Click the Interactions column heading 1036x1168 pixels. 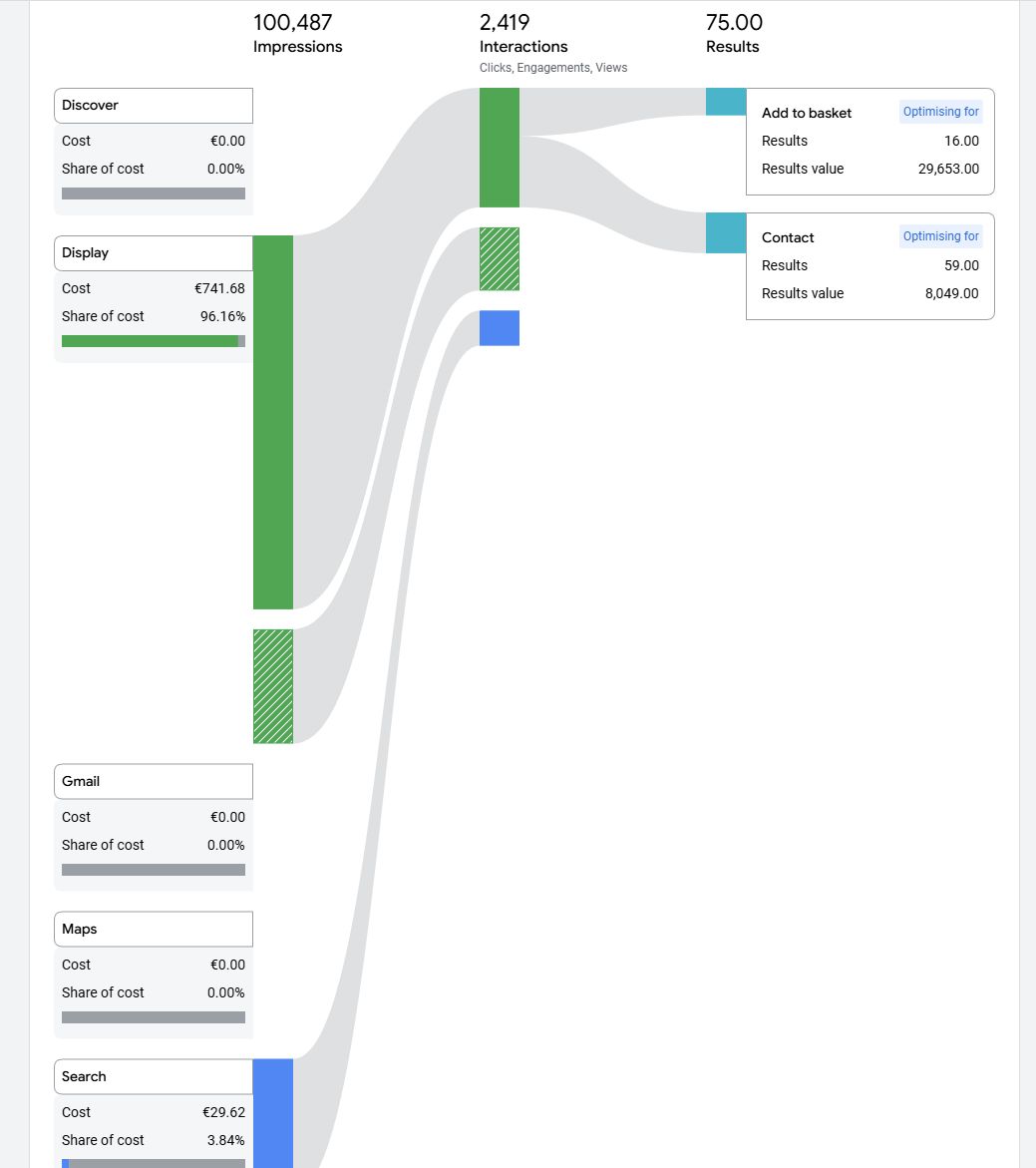pos(523,47)
